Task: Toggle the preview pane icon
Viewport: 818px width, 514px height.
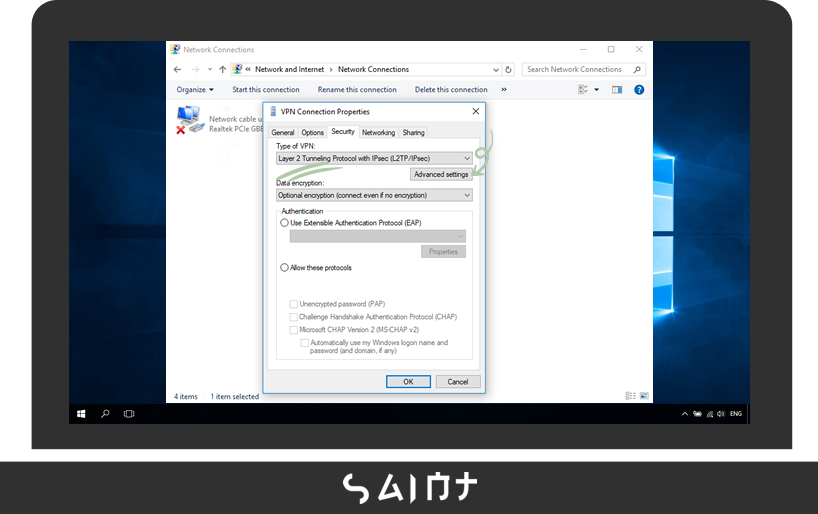Action: click(x=617, y=89)
